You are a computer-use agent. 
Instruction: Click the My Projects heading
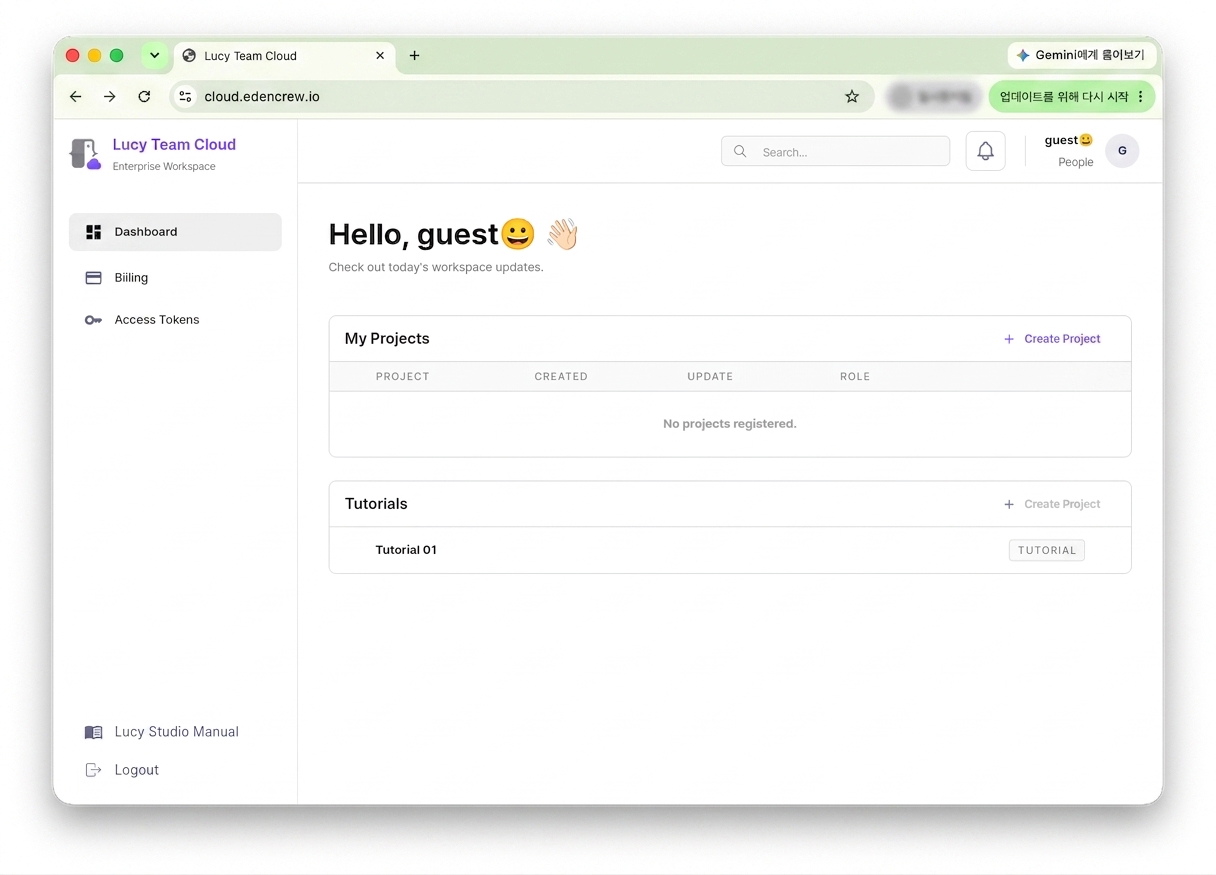(387, 339)
